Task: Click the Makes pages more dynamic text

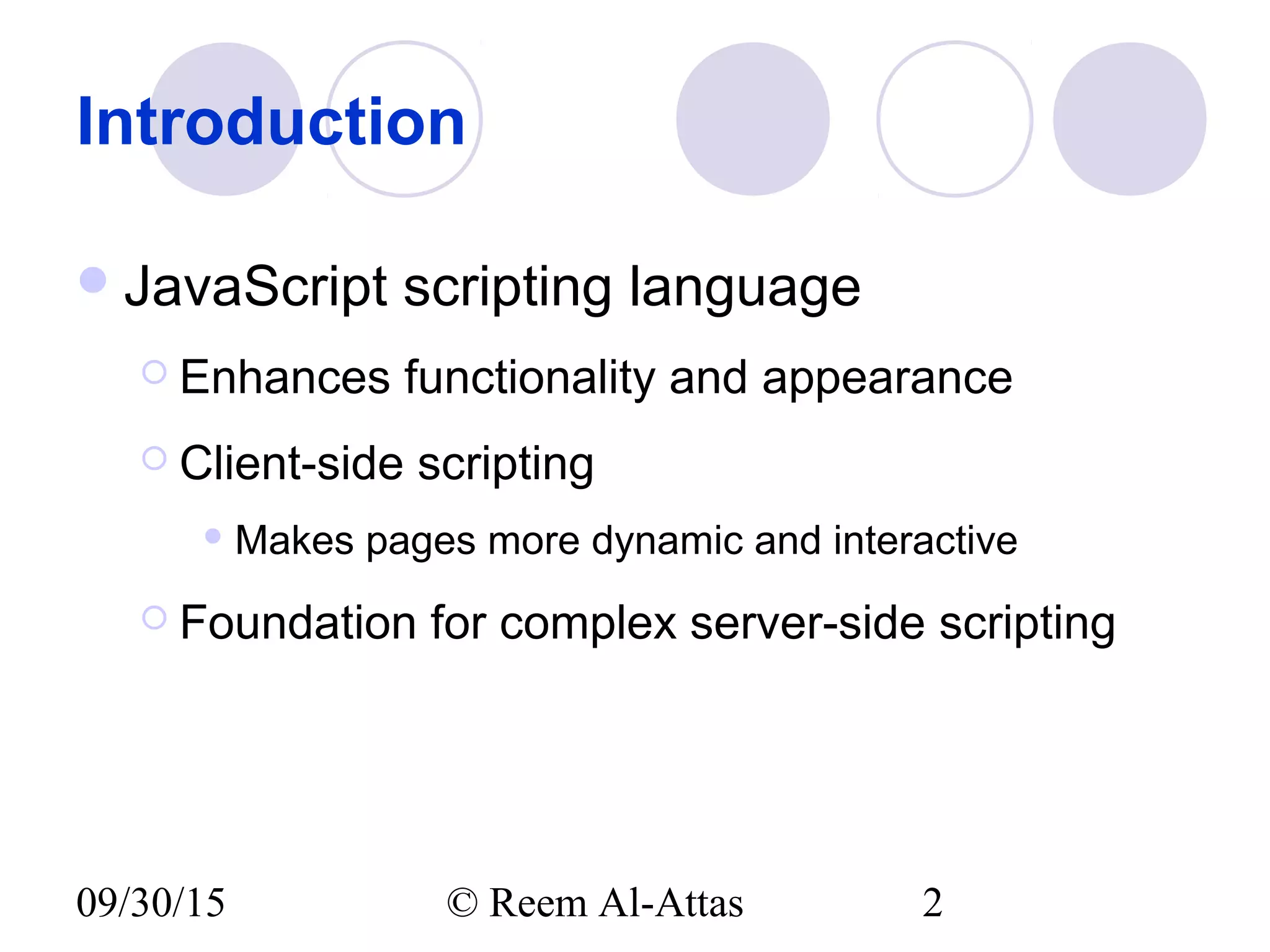Action: [626, 540]
